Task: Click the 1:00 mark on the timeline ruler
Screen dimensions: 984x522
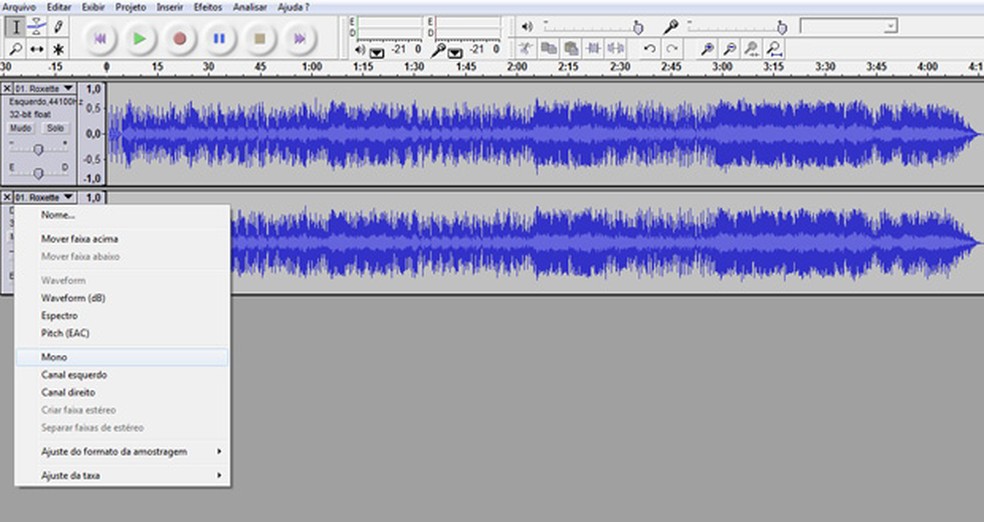Action: 312,67
